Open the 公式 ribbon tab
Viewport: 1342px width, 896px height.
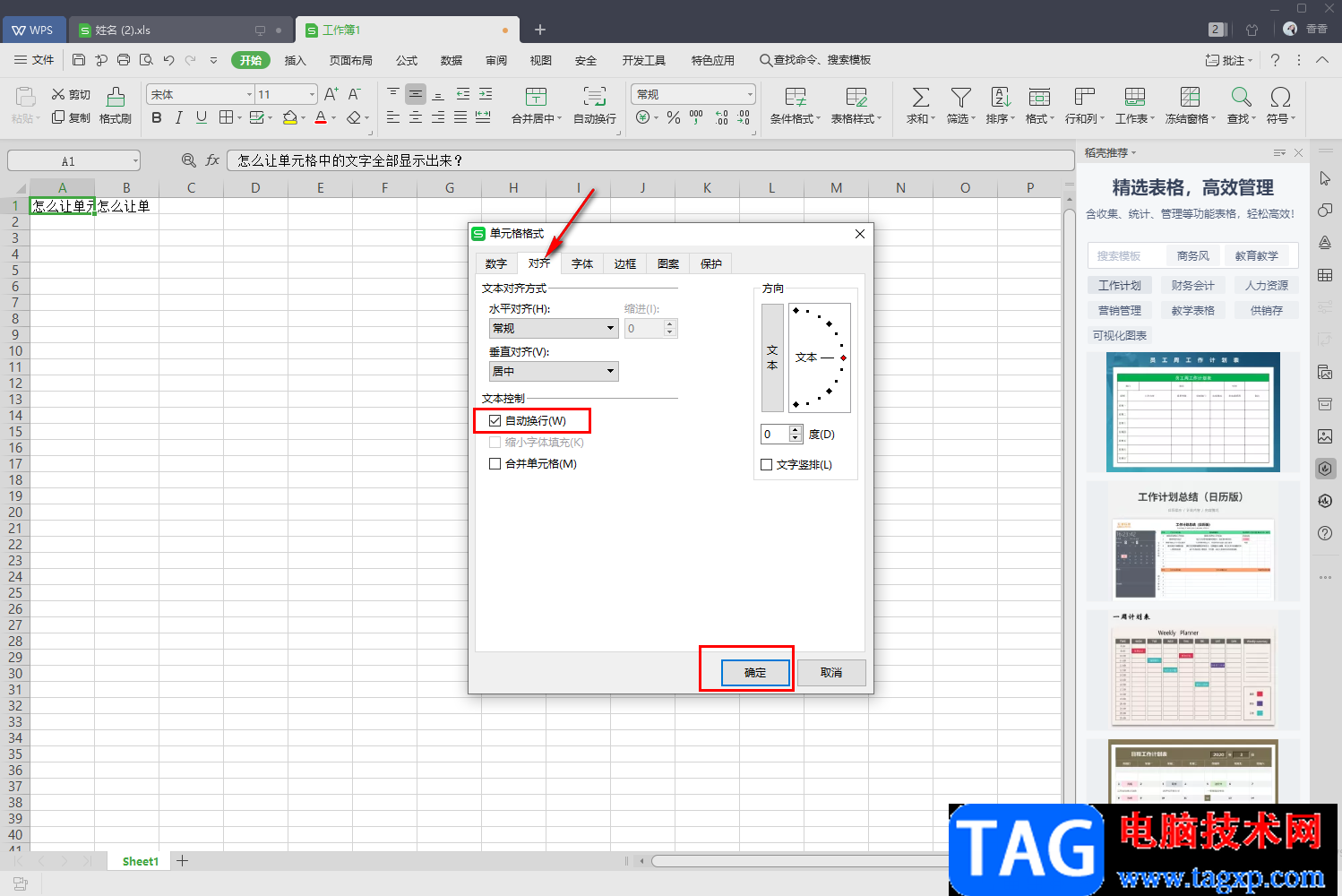click(x=407, y=60)
